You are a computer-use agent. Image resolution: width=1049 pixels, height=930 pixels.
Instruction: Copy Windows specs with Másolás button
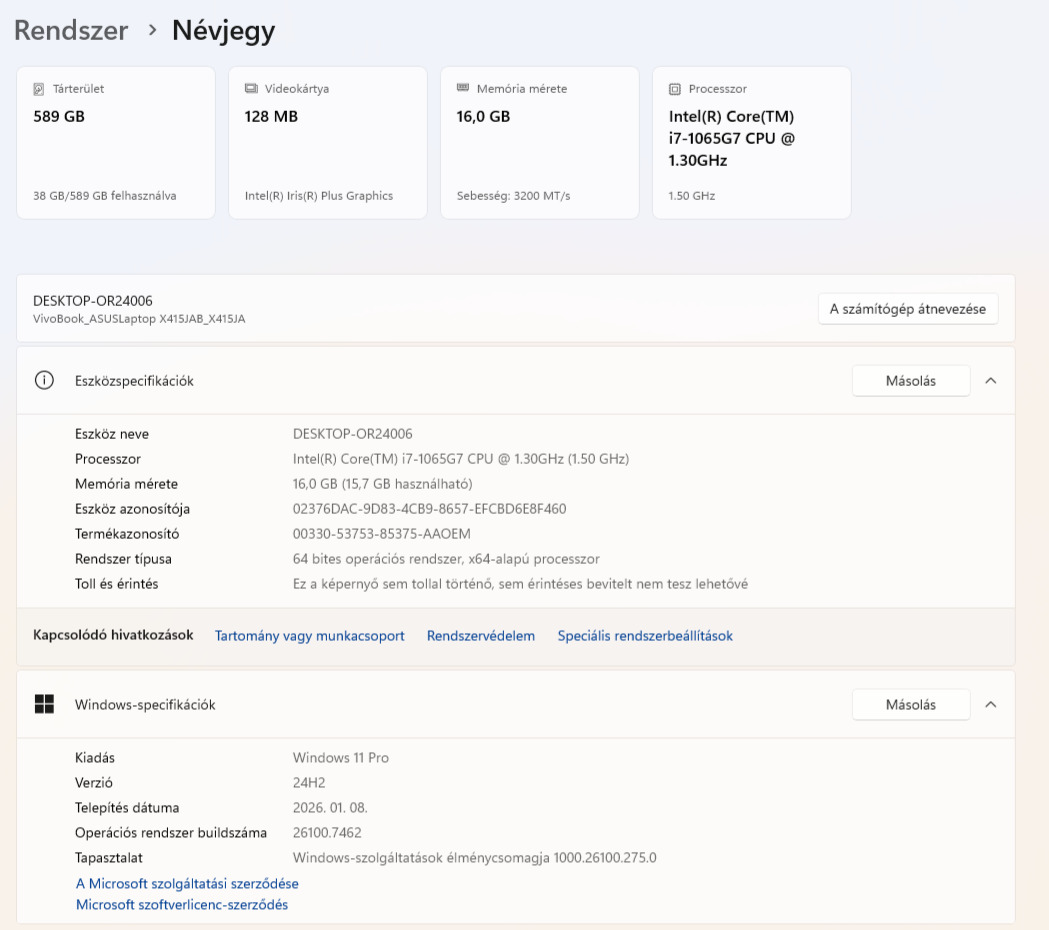click(910, 704)
